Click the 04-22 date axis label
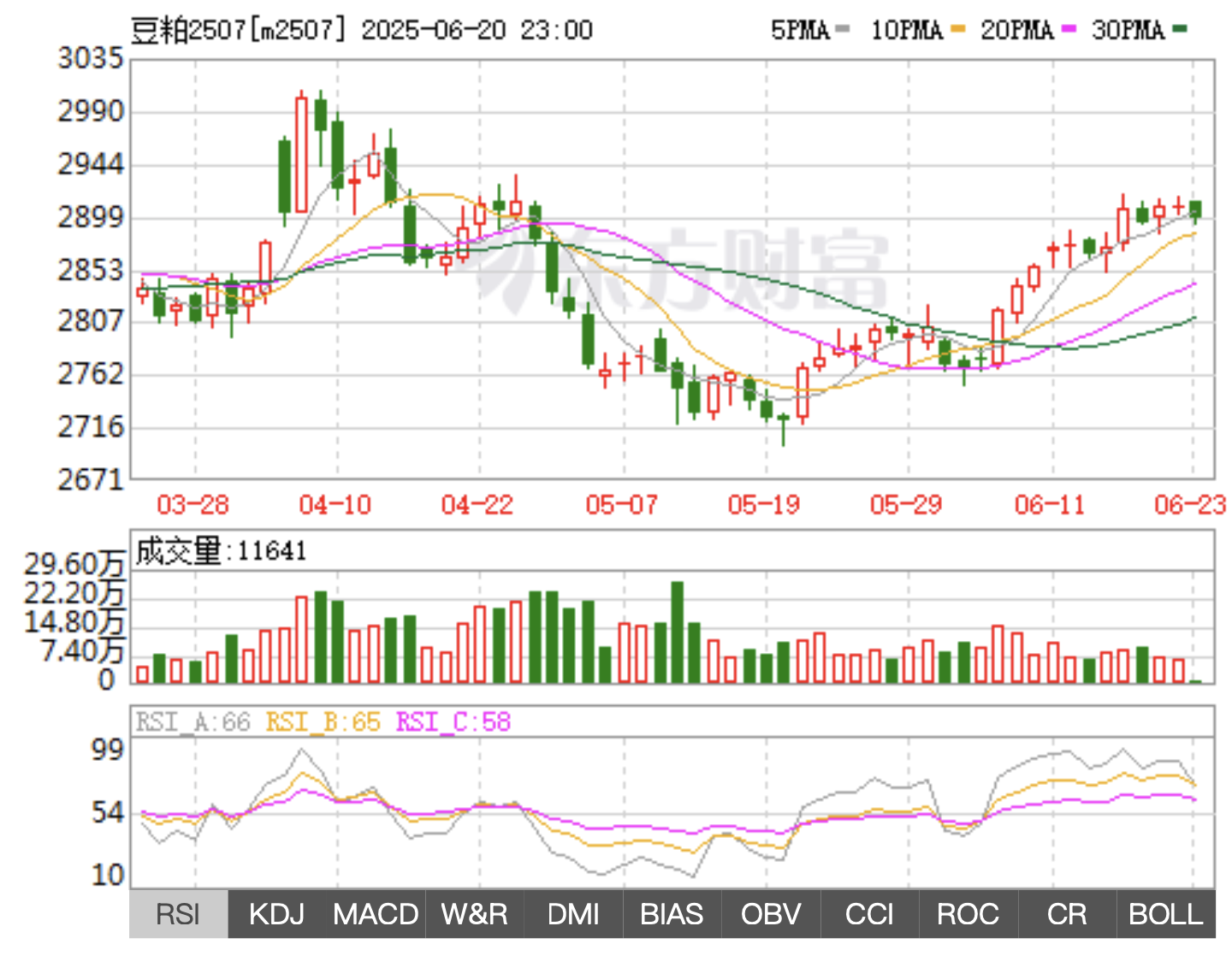1232x962 pixels. pyautogui.click(x=477, y=505)
